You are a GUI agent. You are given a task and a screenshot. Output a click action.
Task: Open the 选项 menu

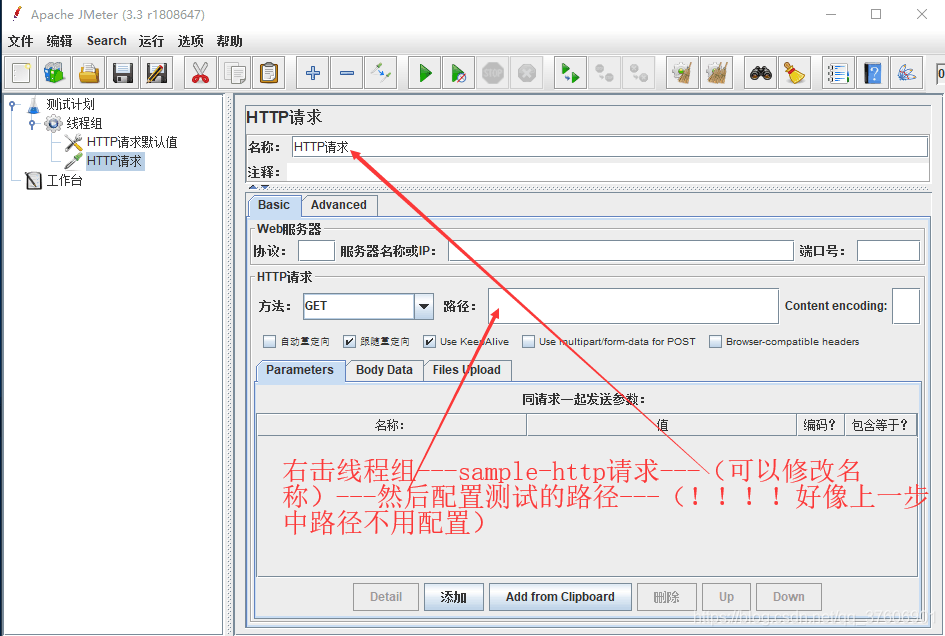coord(190,41)
